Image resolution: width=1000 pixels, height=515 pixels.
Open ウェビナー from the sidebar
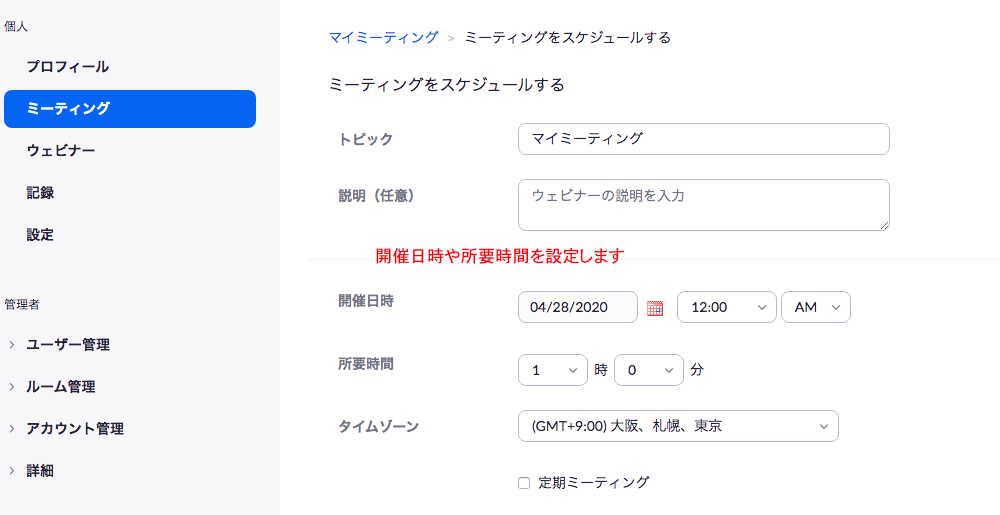[x=61, y=151]
